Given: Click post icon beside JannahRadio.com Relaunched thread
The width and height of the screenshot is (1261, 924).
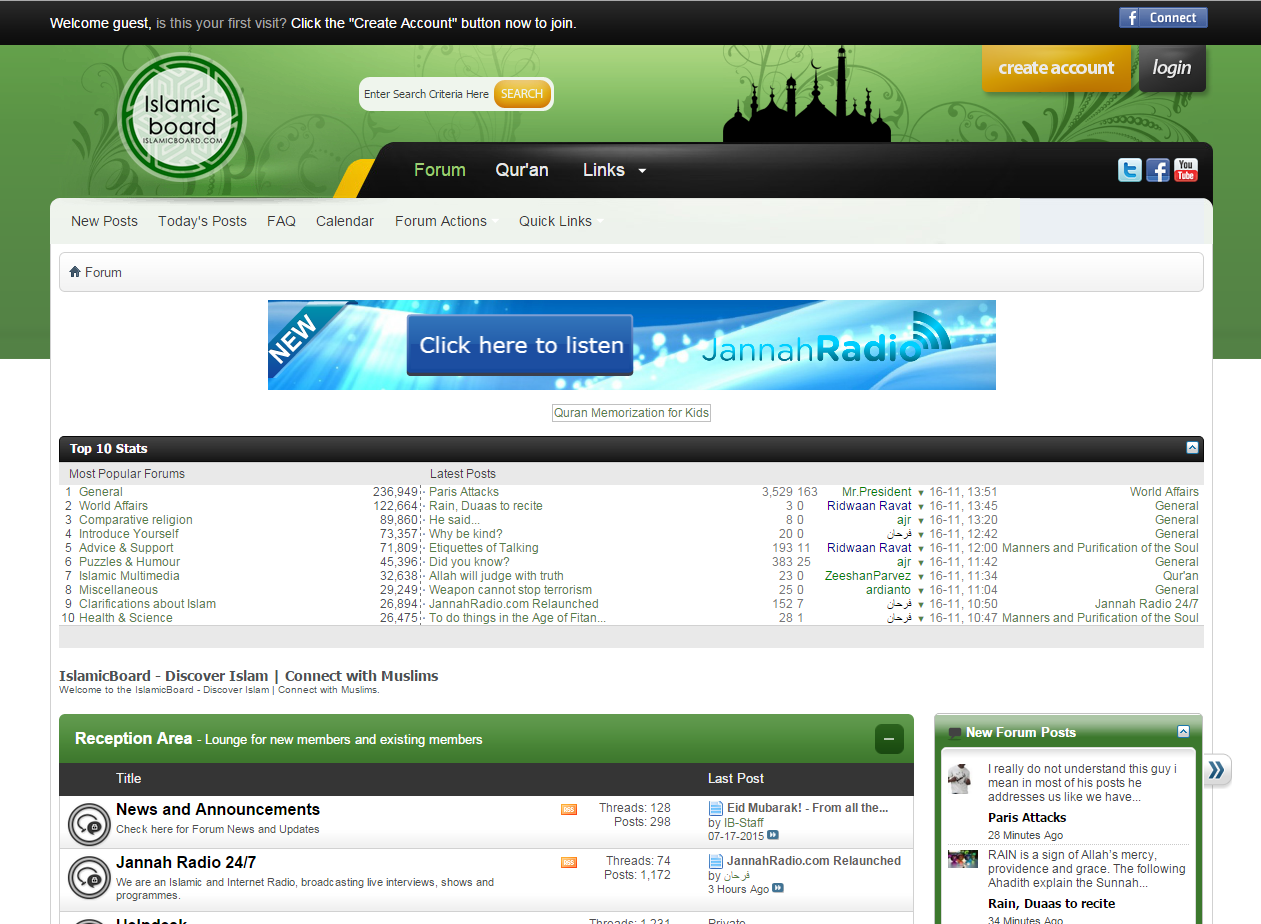Looking at the screenshot, I should (x=716, y=861).
